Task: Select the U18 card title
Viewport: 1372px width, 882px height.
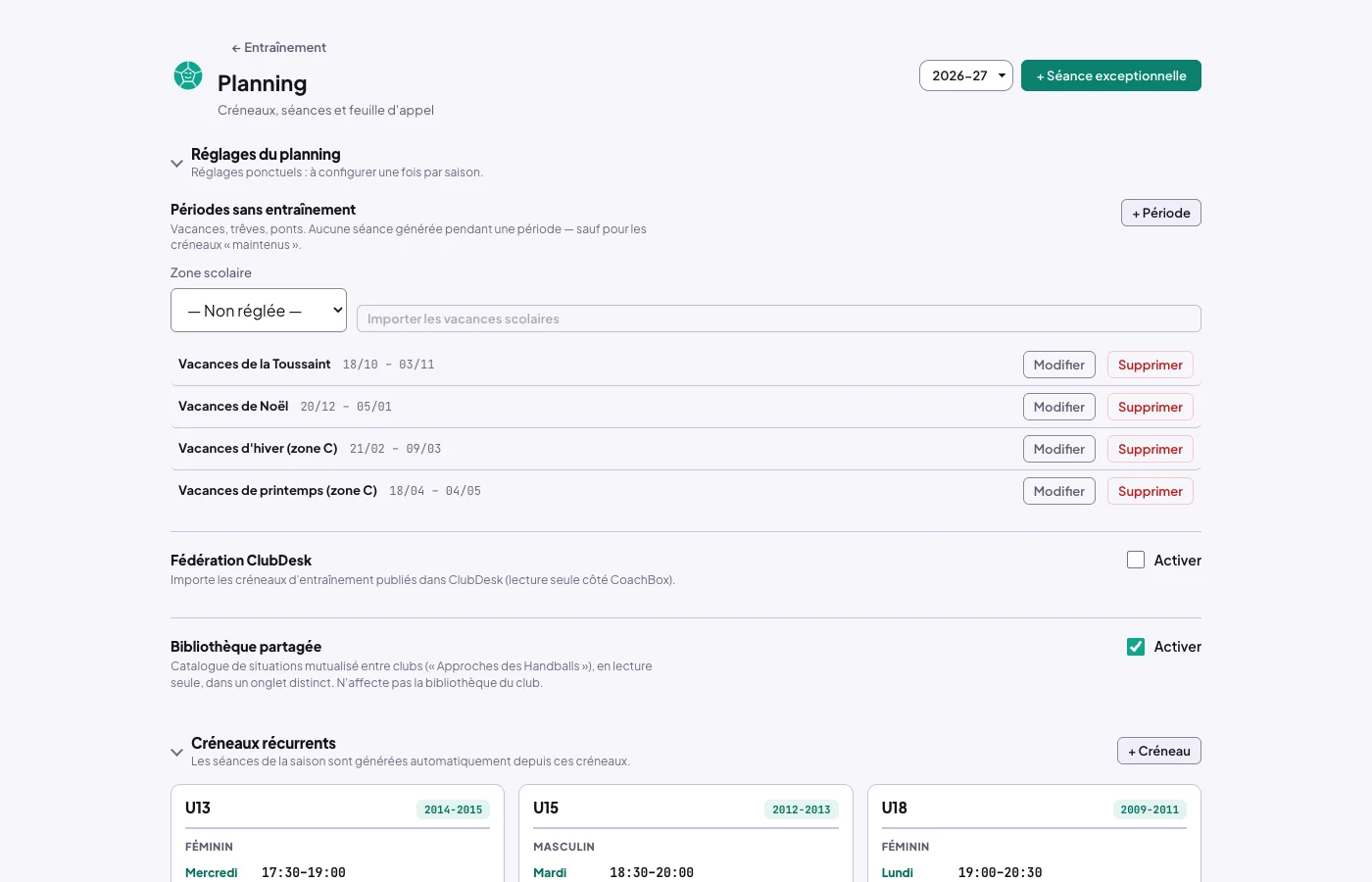Action: click(894, 808)
